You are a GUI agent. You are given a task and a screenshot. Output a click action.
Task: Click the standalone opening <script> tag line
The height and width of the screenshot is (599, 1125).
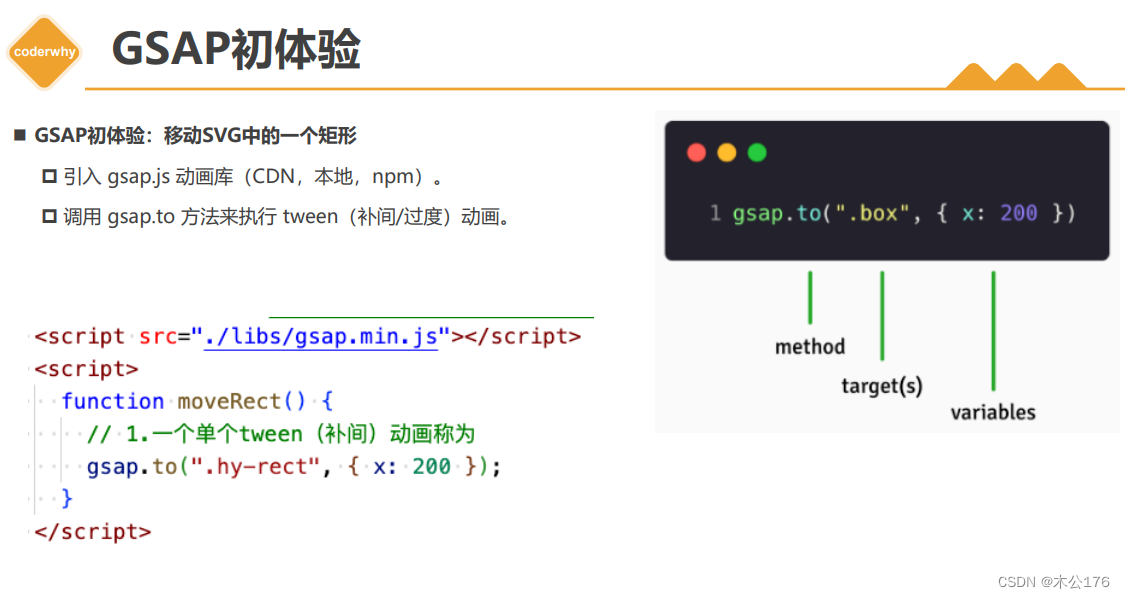tap(86, 369)
